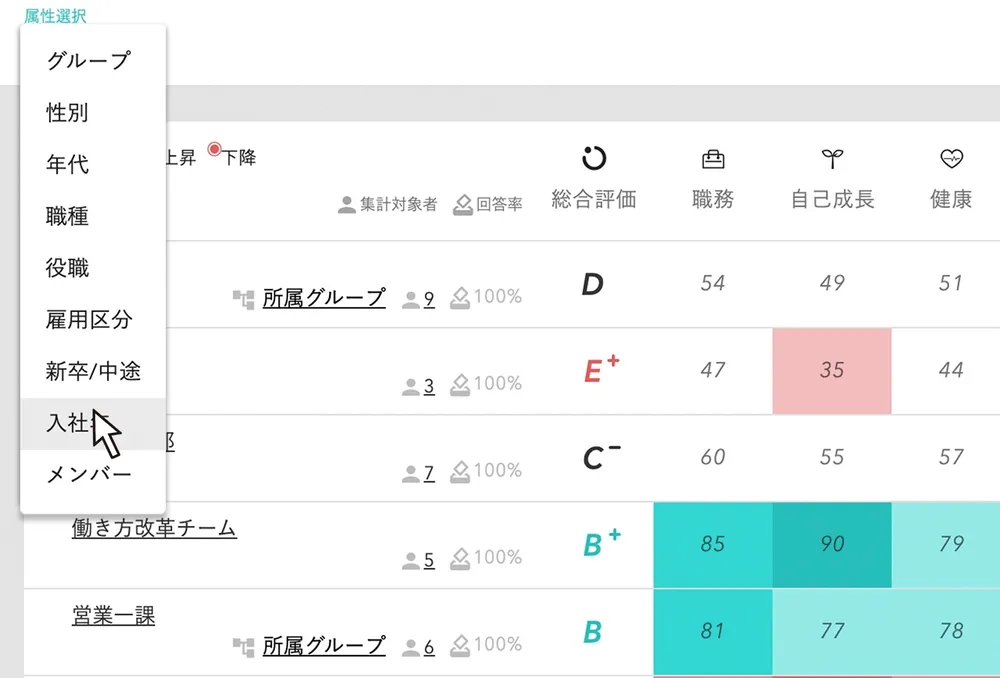Click the member count 5 link
The height and width of the screenshot is (678, 1000).
pyautogui.click(x=429, y=561)
